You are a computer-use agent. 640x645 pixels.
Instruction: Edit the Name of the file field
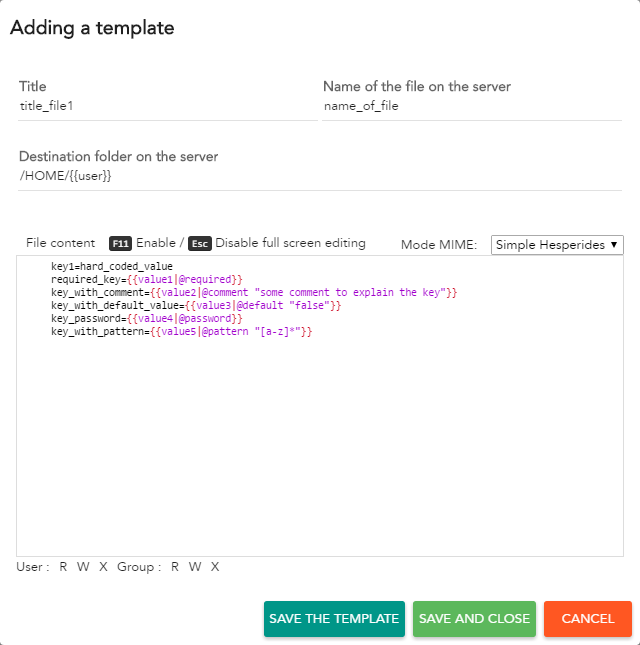pos(472,106)
